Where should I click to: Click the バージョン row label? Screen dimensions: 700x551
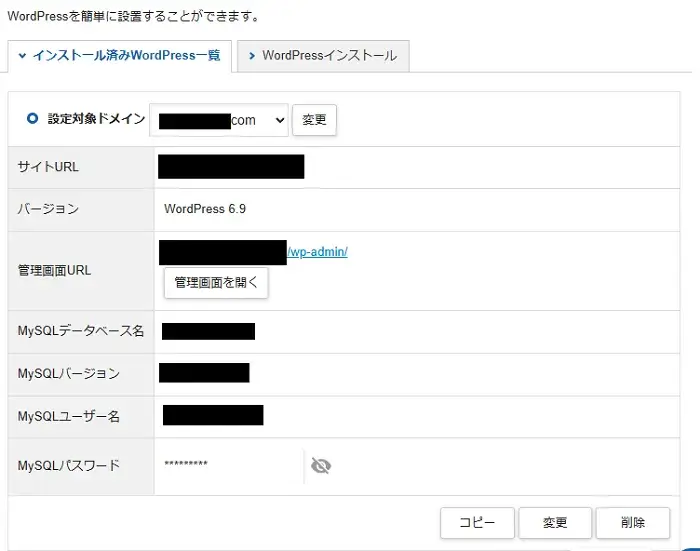click(48, 209)
